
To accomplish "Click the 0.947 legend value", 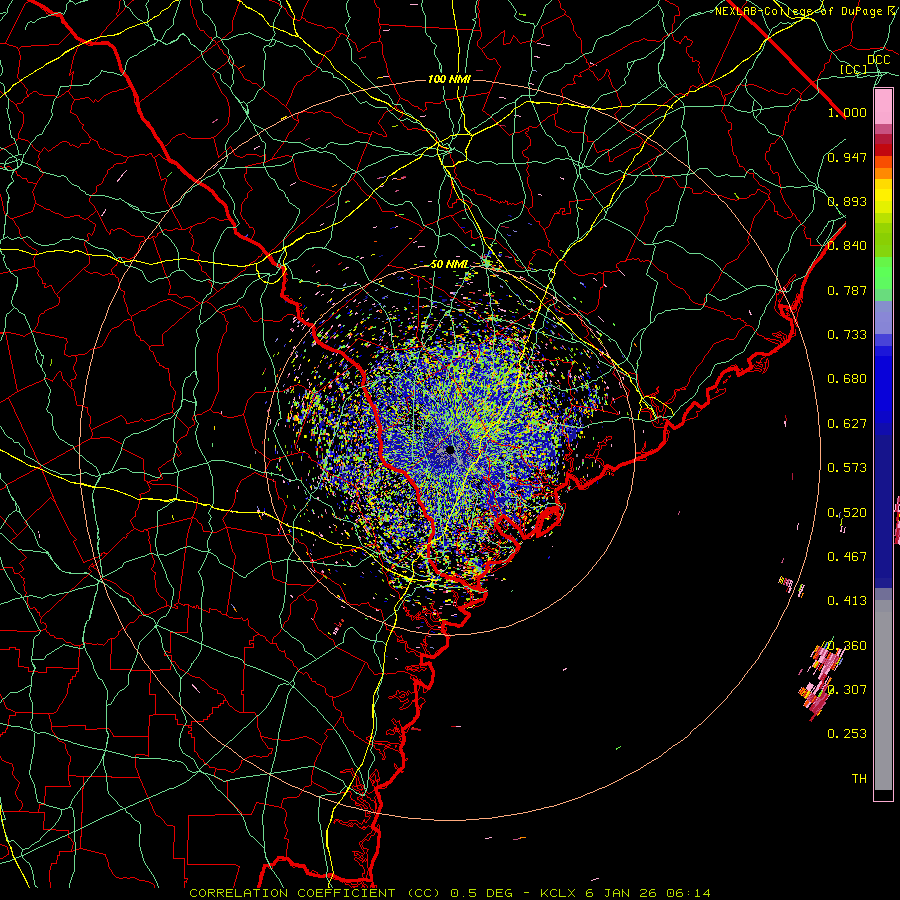I will pos(847,157).
